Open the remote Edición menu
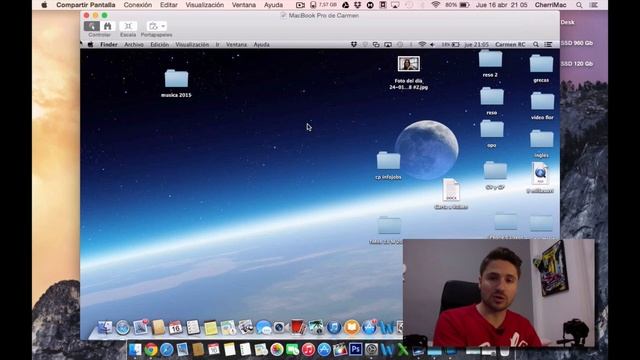 pos(160,44)
